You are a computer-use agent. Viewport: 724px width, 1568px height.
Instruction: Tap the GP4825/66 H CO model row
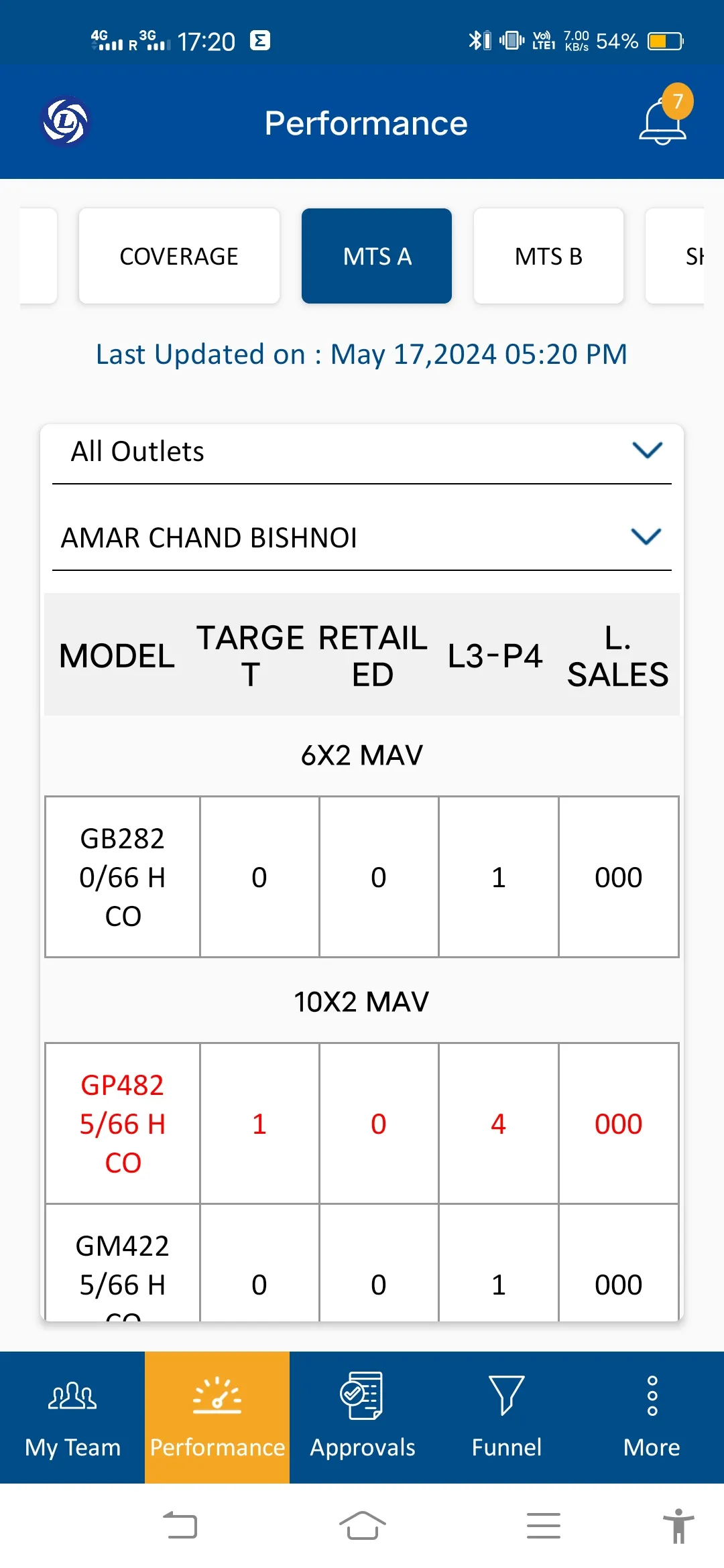coord(123,1123)
